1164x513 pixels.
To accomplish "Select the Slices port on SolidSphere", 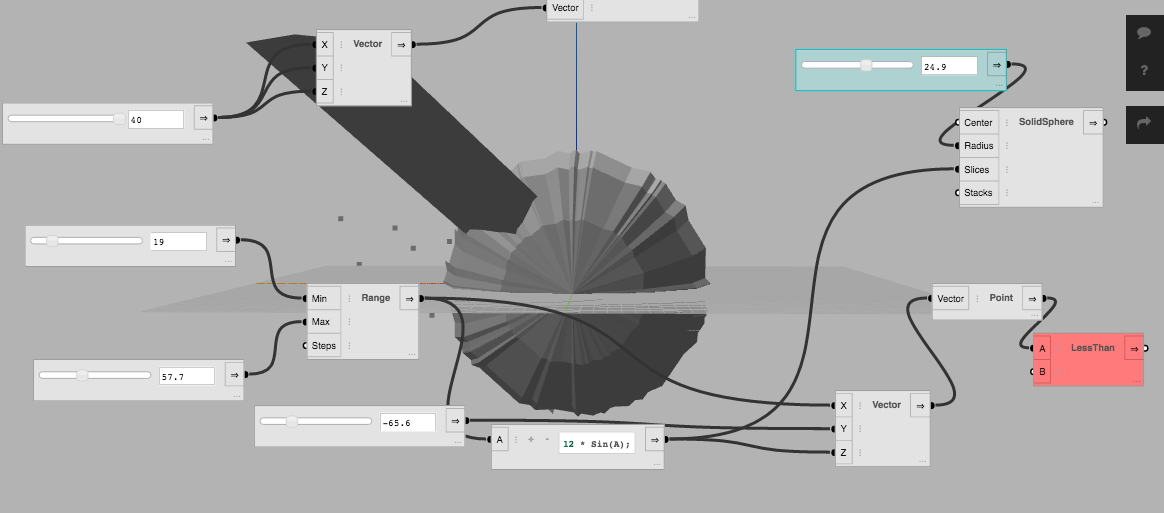I will [x=978, y=169].
